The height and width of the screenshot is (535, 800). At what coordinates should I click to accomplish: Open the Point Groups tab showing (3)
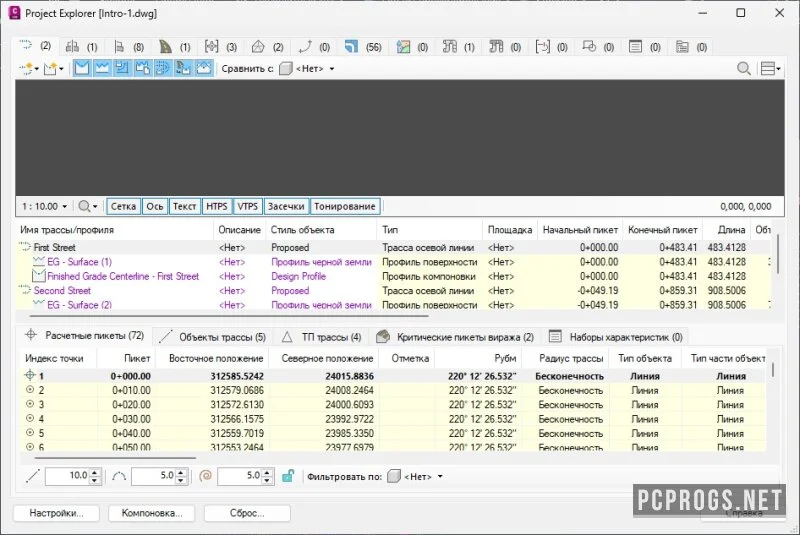pyautogui.click(x=221, y=47)
